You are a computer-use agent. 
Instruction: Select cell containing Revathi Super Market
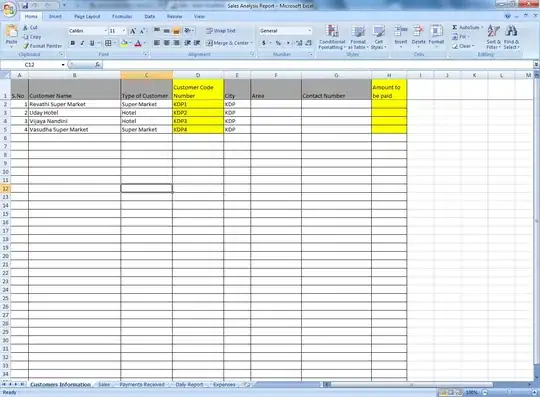tap(74, 104)
